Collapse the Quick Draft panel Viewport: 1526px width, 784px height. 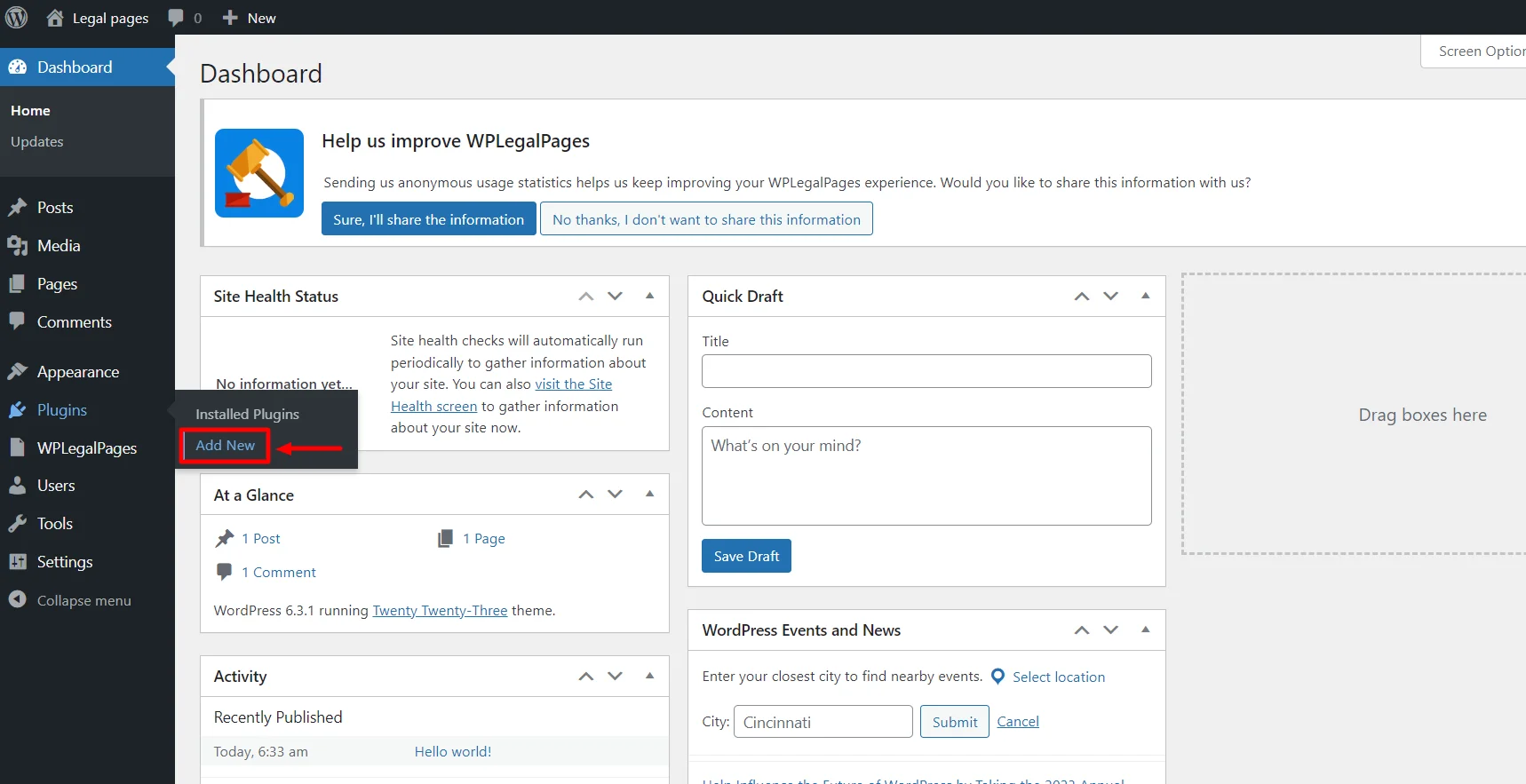click(x=1145, y=296)
